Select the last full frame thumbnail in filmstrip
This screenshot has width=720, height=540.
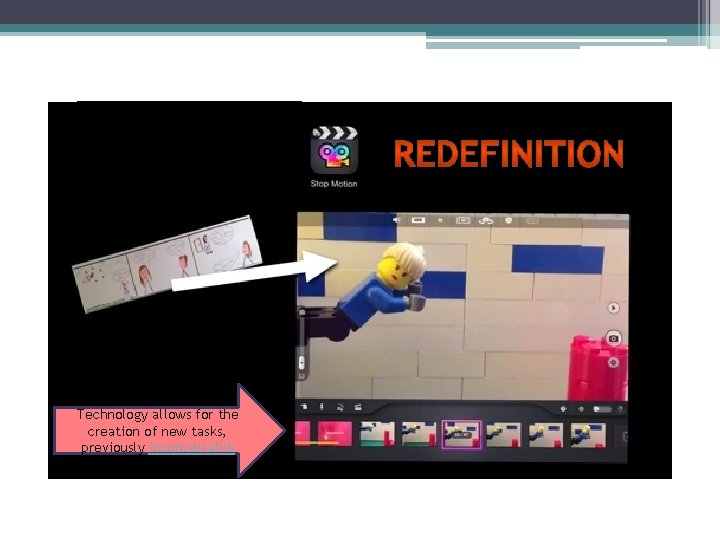(588, 435)
